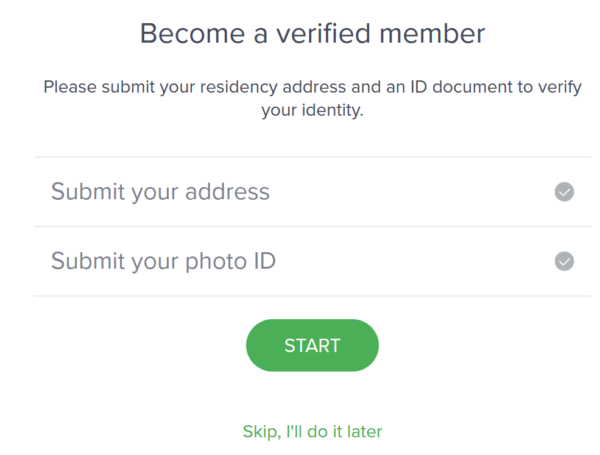Click the checkmark icon beside Submit your photo ID
Viewport: 600px width, 455px height.
click(564, 261)
